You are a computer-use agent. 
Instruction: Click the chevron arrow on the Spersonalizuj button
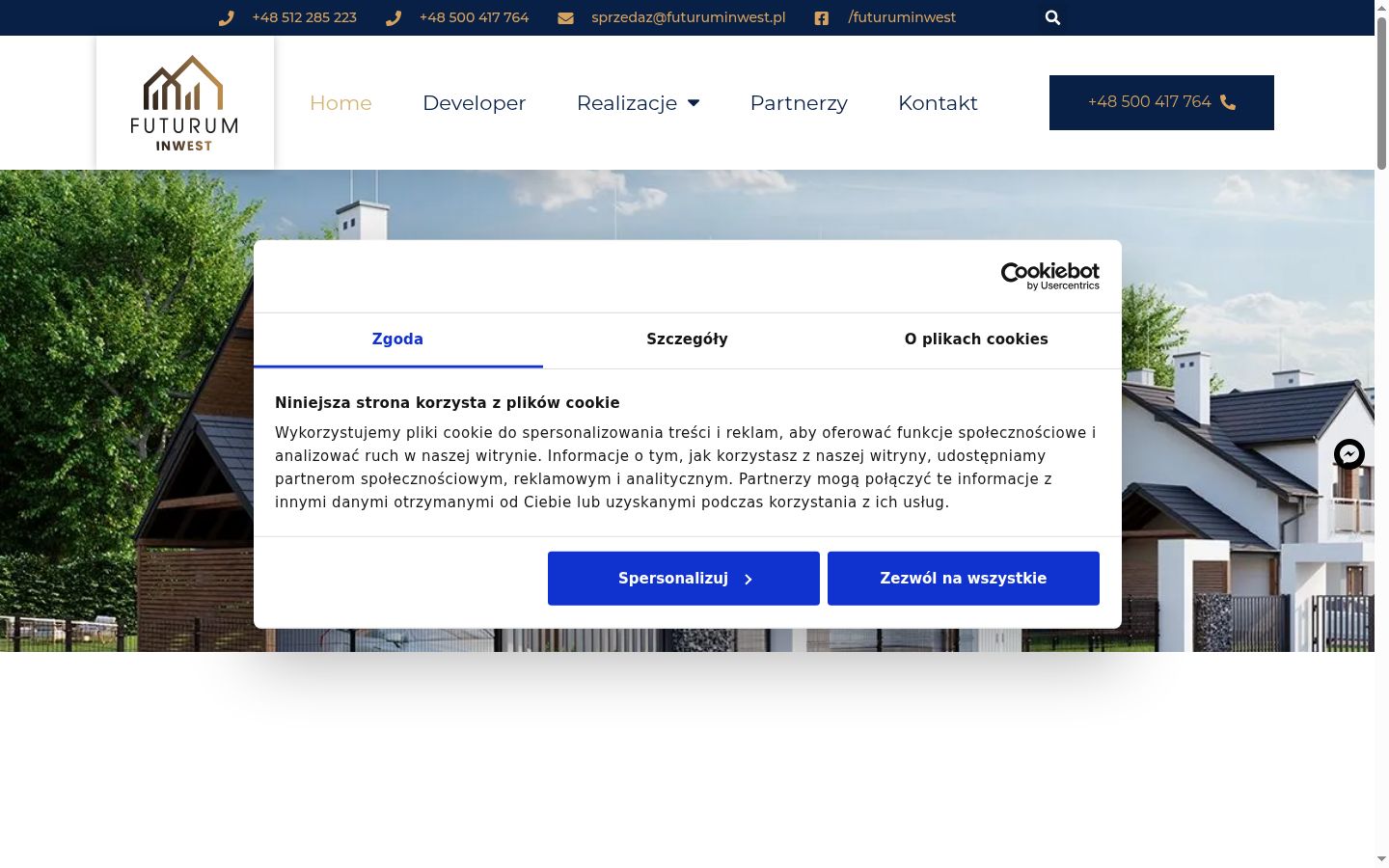748,579
